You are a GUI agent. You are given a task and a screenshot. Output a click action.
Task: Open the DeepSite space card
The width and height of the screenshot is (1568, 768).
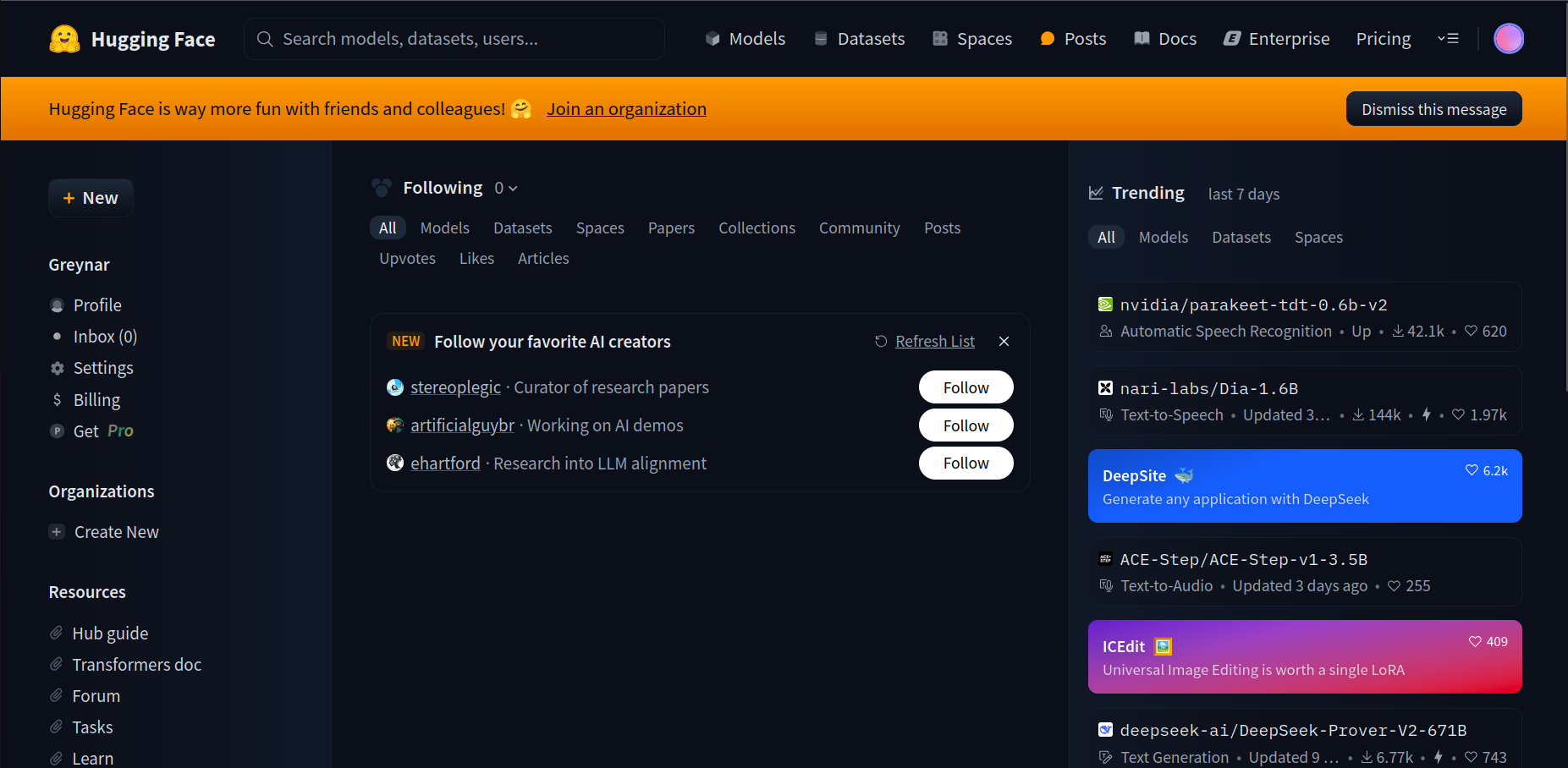click(x=1305, y=485)
